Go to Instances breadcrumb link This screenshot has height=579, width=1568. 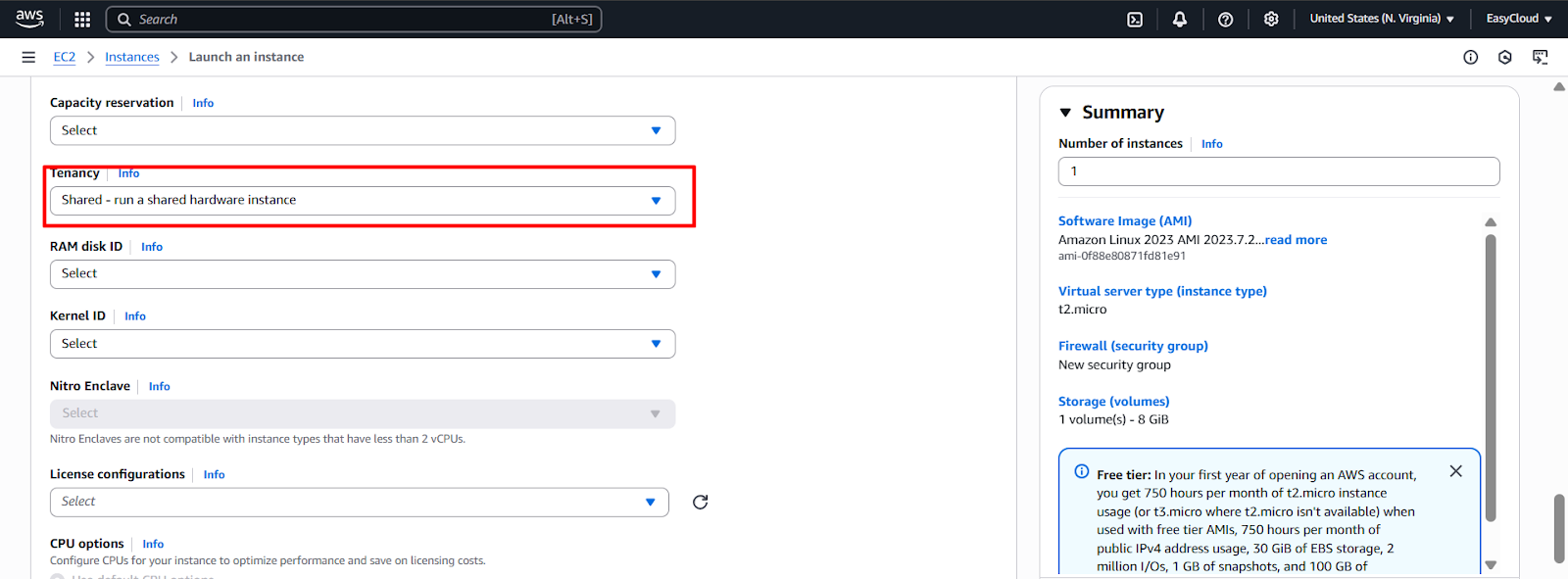coord(132,57)
